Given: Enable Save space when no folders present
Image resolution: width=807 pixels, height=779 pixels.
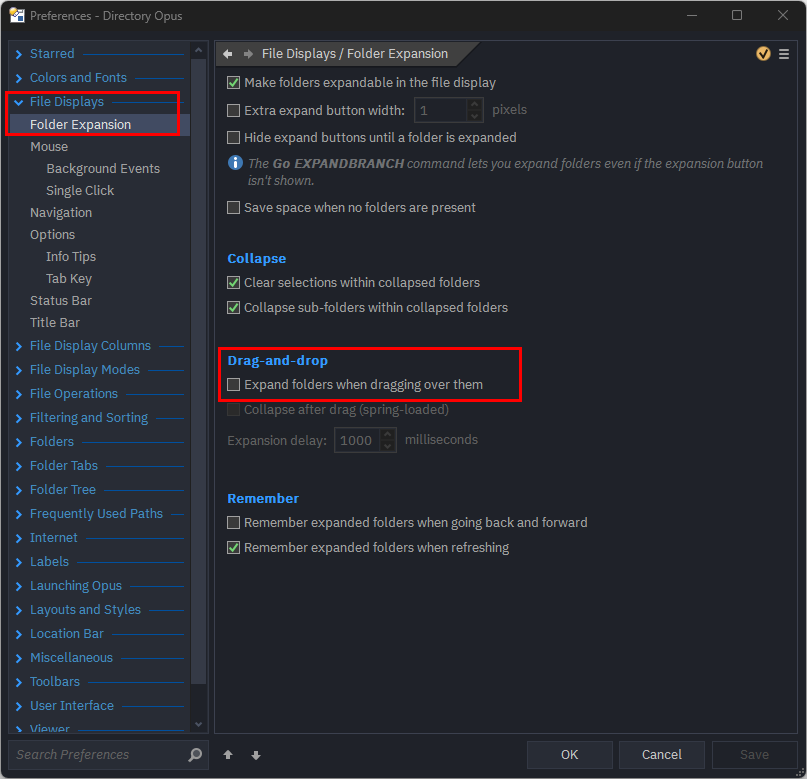Looking at the screenshot, I should coord(234,208).
